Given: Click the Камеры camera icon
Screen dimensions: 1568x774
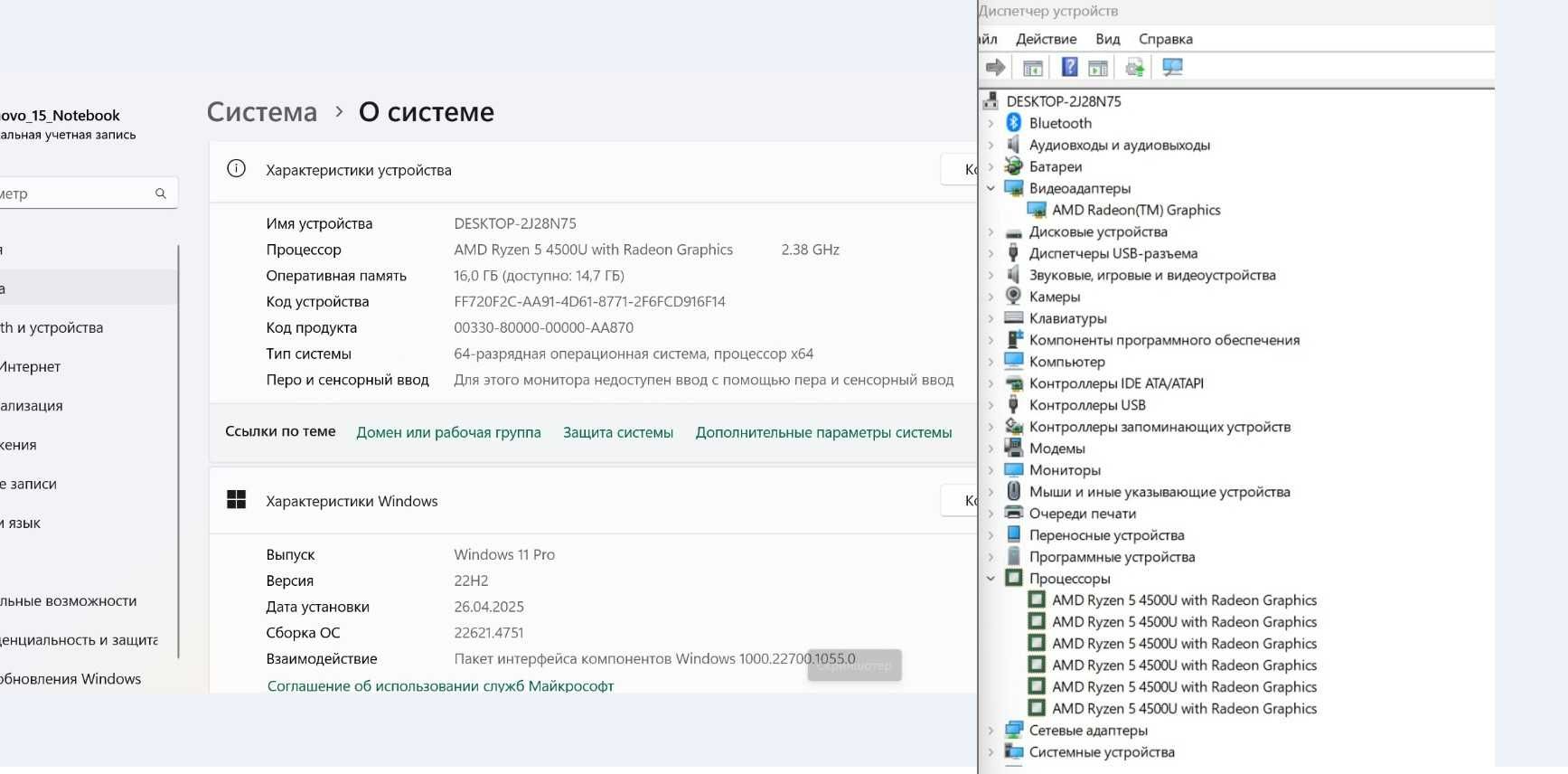Looking at the screenshot, I should [x=1014, y=297].
